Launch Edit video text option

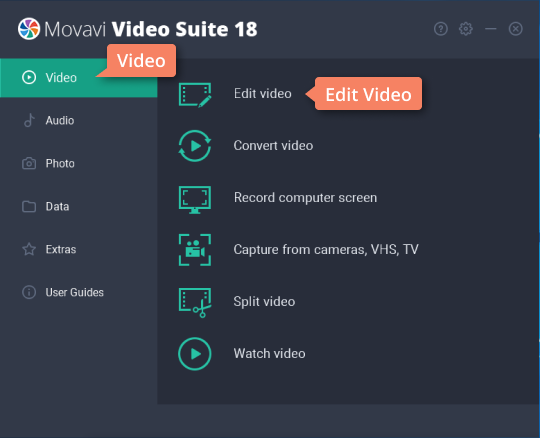click(263, 94)
